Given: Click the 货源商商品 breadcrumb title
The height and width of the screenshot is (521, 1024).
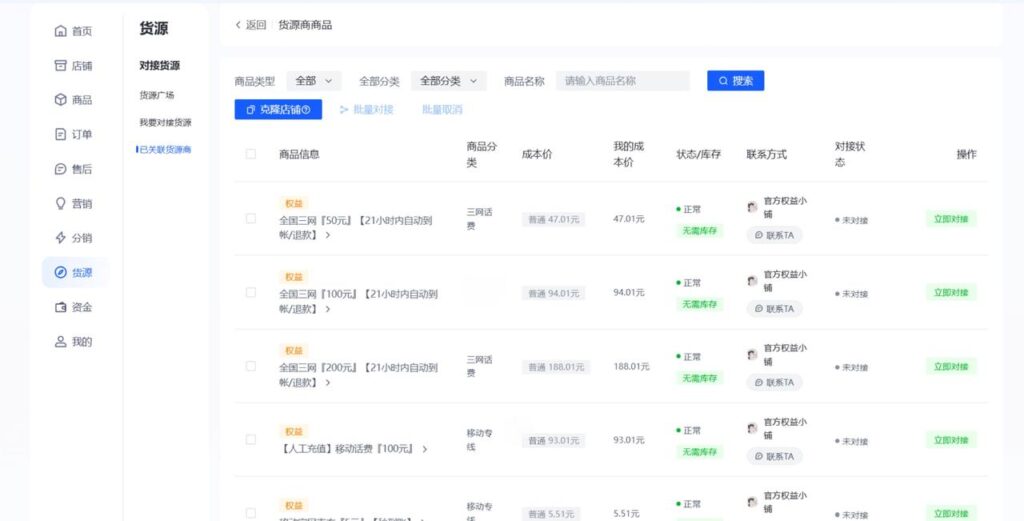Looking at the screenshot, I should tap(305, 25).
